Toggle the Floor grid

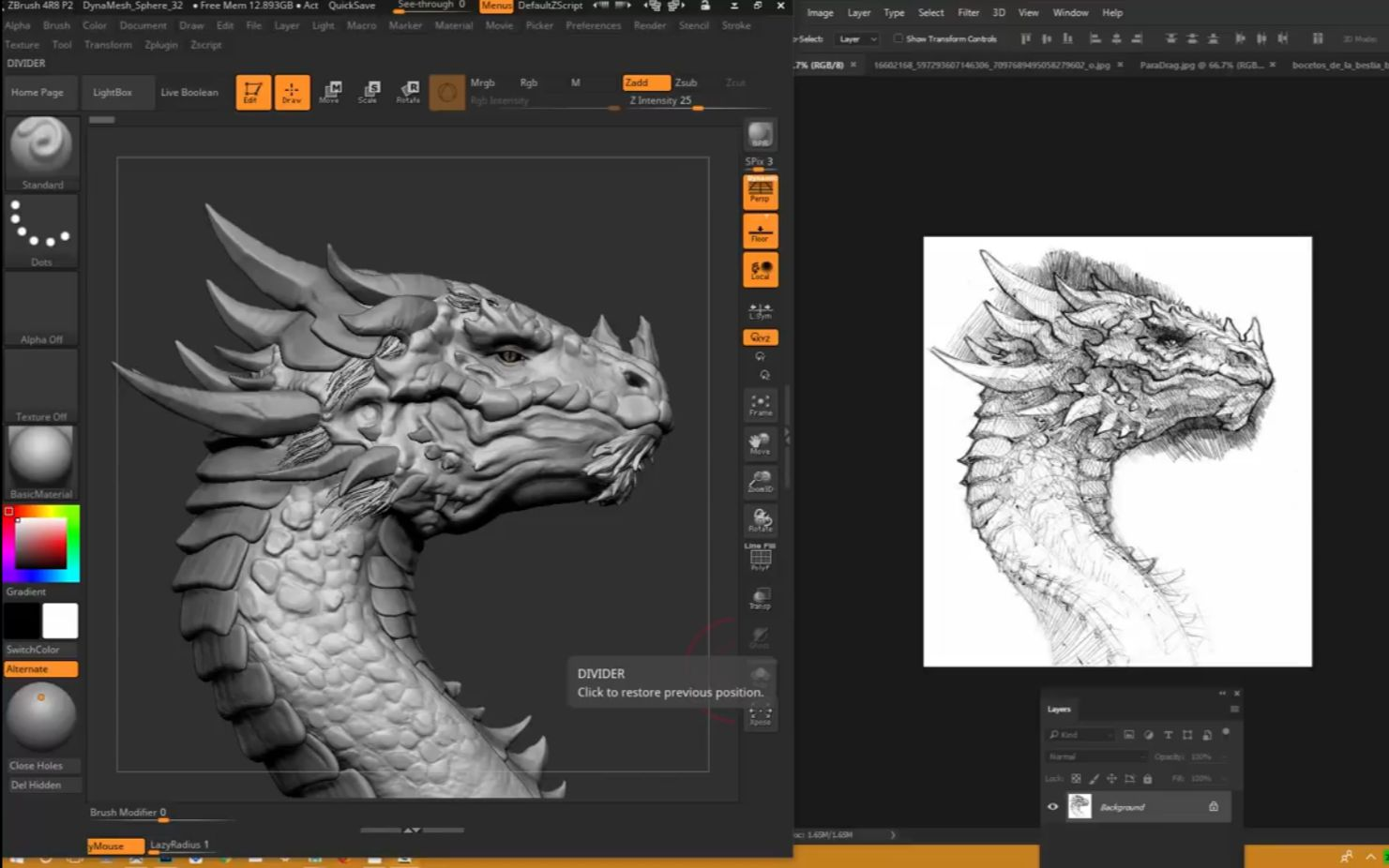tap(760, 231)
